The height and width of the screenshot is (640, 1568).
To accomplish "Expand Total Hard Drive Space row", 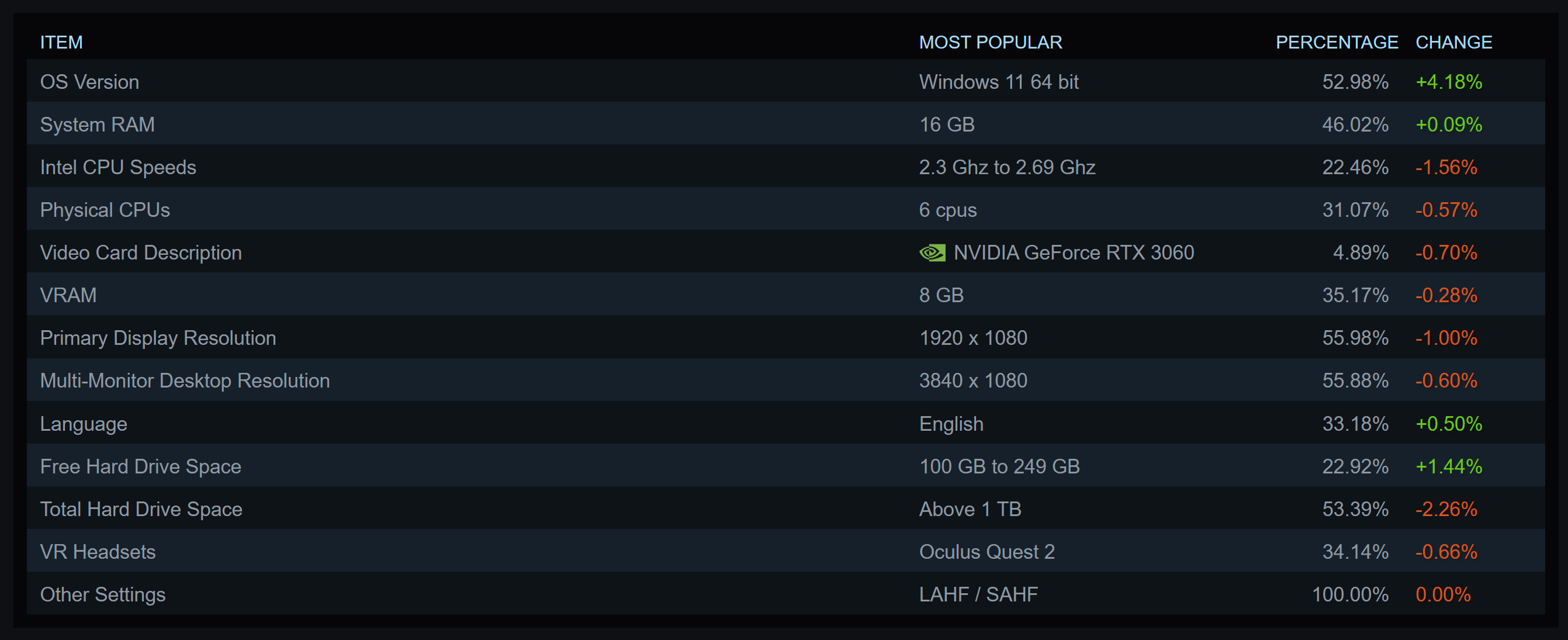I will click(141, 509).
